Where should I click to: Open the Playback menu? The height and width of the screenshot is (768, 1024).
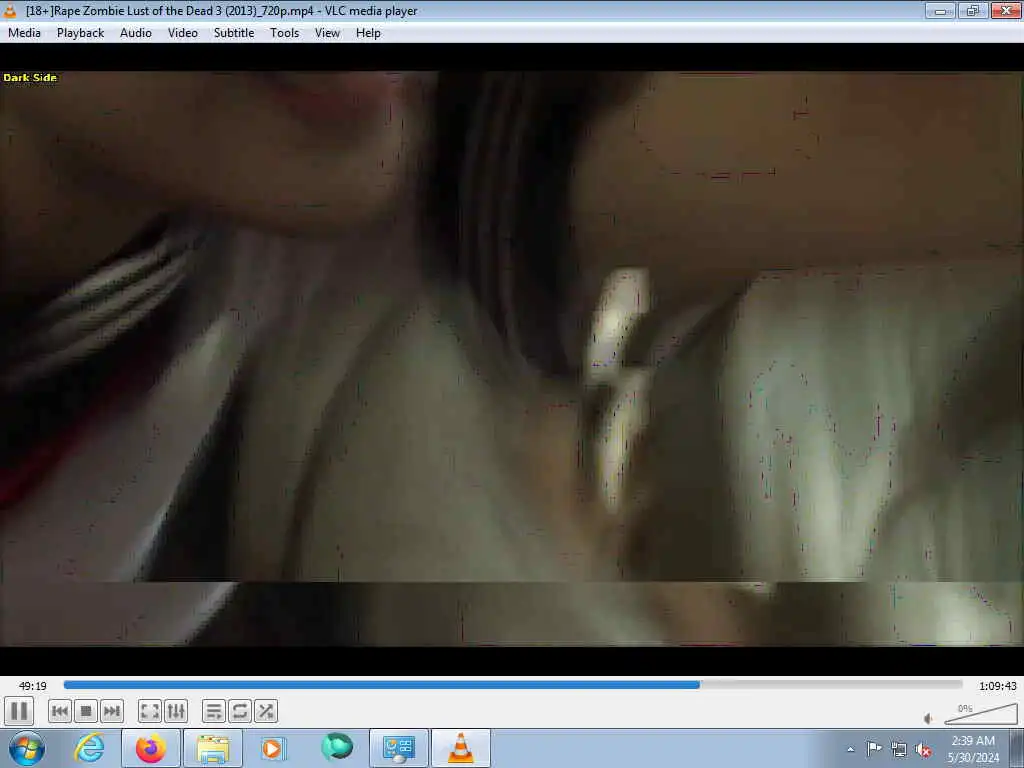[x=80, y=33]
